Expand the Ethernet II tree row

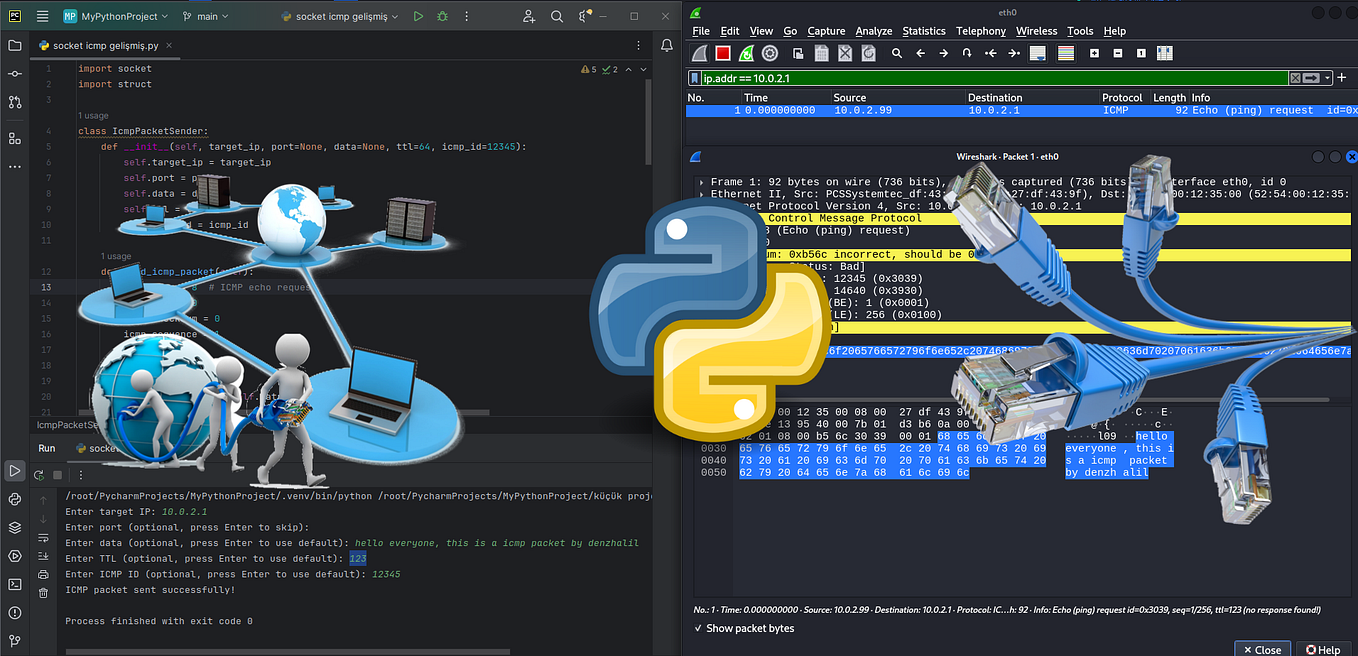(x=701, y=194)
